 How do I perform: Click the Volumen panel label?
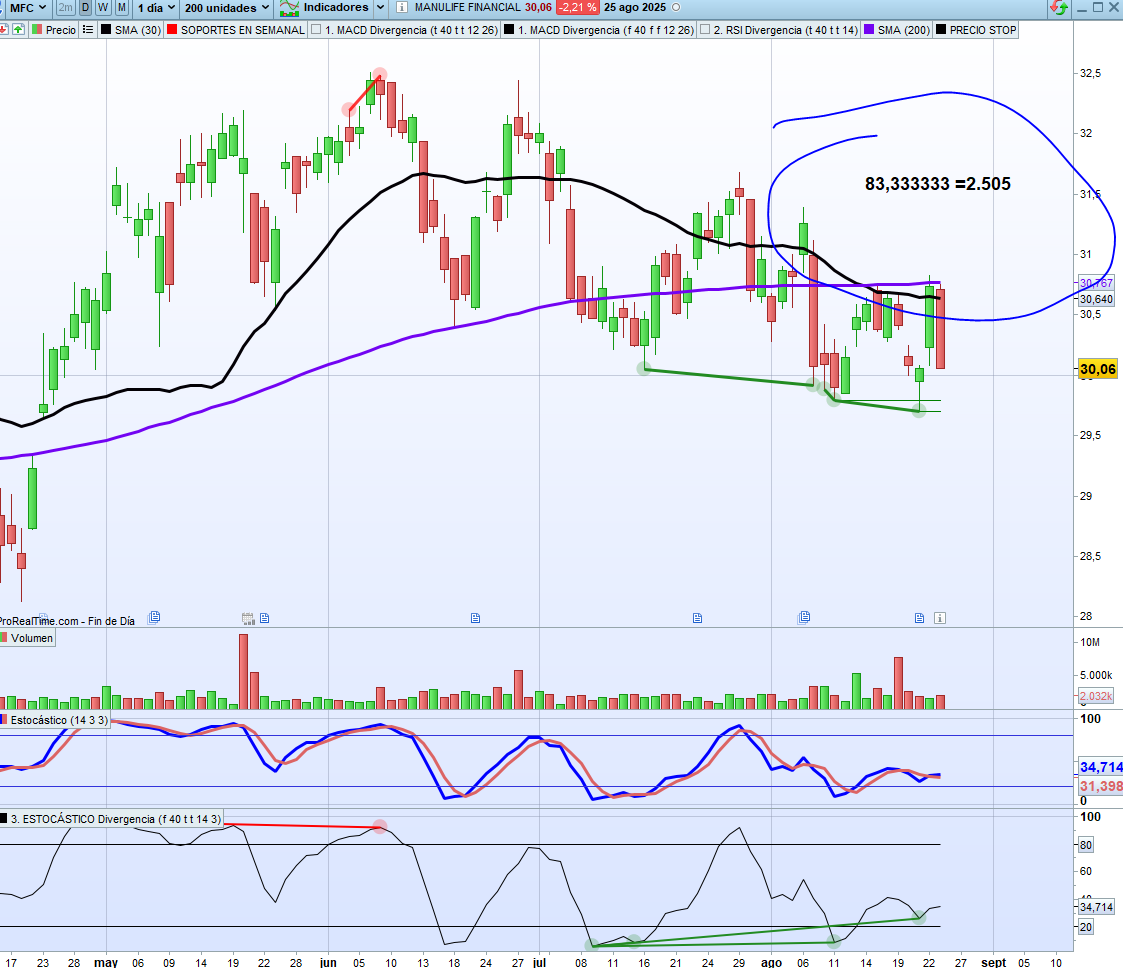coord(32,638)
